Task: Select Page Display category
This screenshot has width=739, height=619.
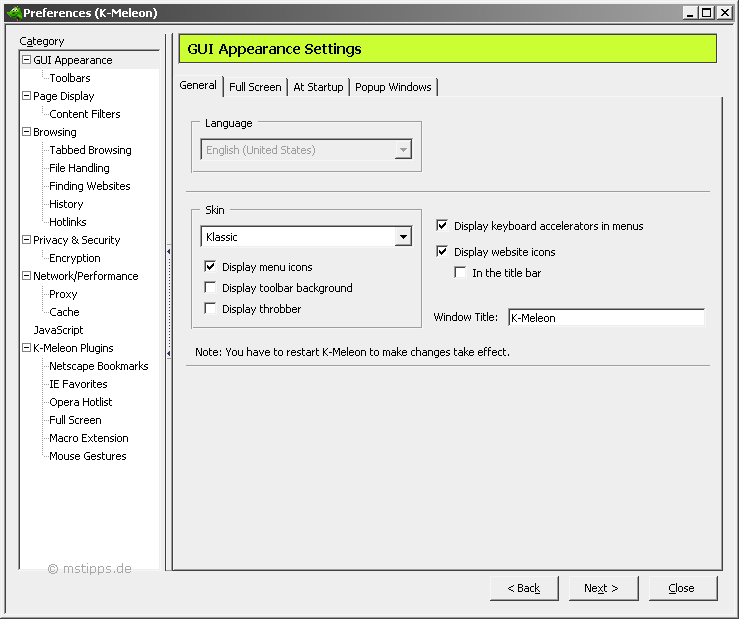Action: pos(64,96)
